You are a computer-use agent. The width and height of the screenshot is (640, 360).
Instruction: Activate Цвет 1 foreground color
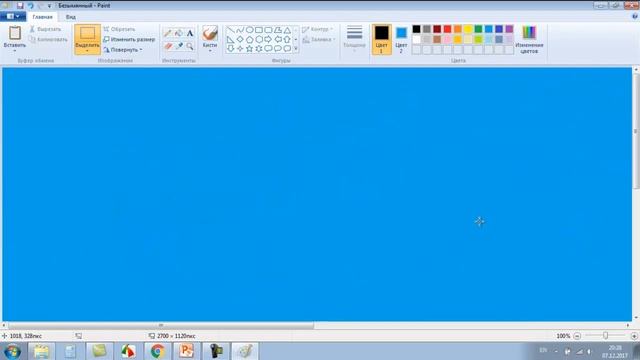pos(382,39)
